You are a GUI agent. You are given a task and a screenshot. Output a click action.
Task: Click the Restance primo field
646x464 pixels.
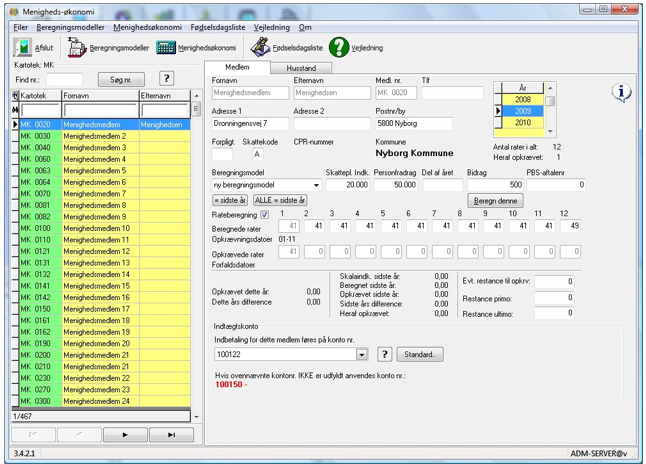pyautogui.click(x=554, y=298)
